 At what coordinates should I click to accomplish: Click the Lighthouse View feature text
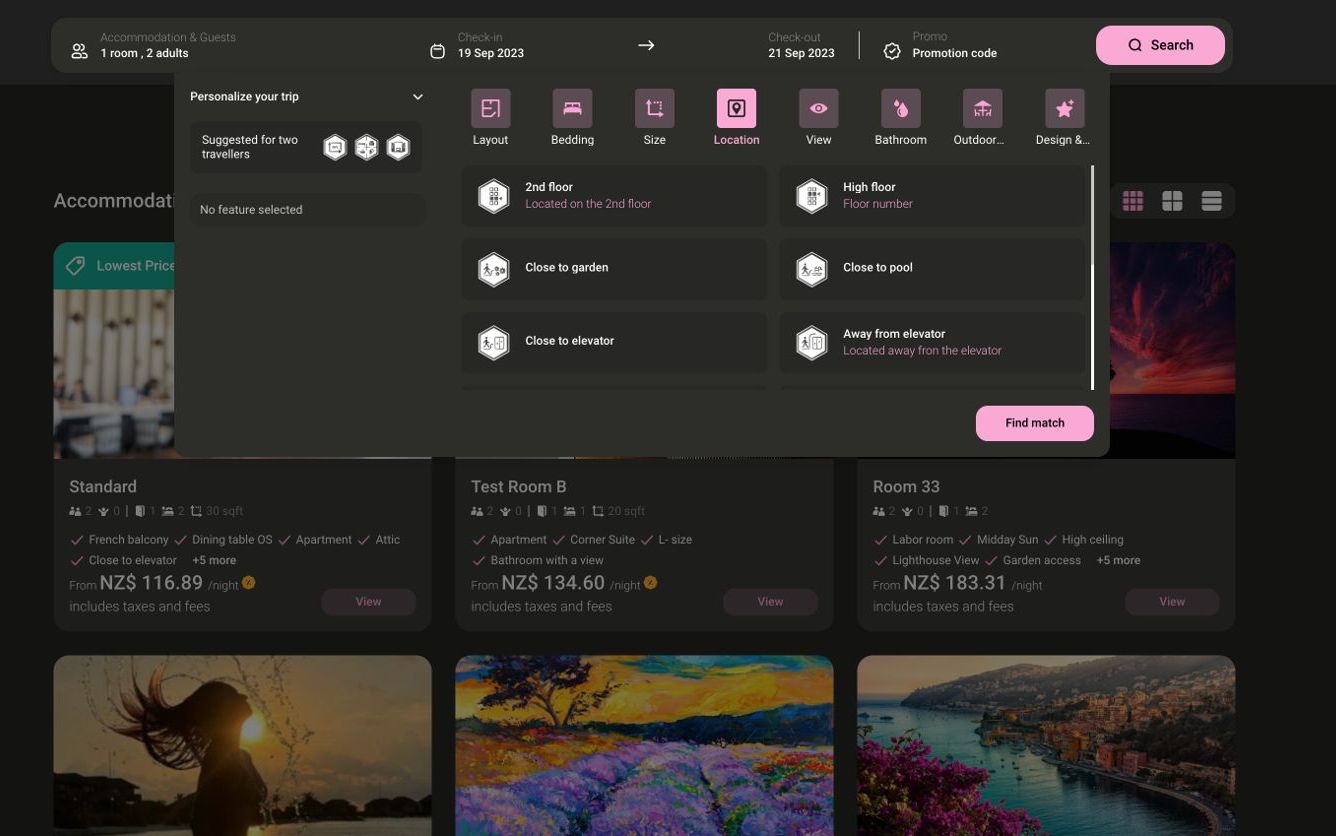click(935, 561)
